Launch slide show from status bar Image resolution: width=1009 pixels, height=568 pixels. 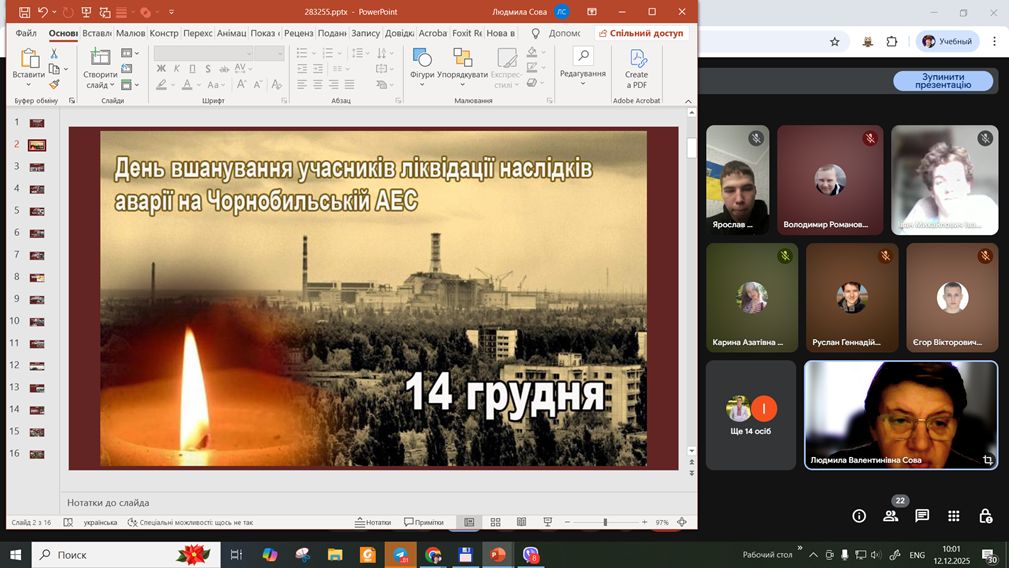pyautogui.click(x=548, y=522)
